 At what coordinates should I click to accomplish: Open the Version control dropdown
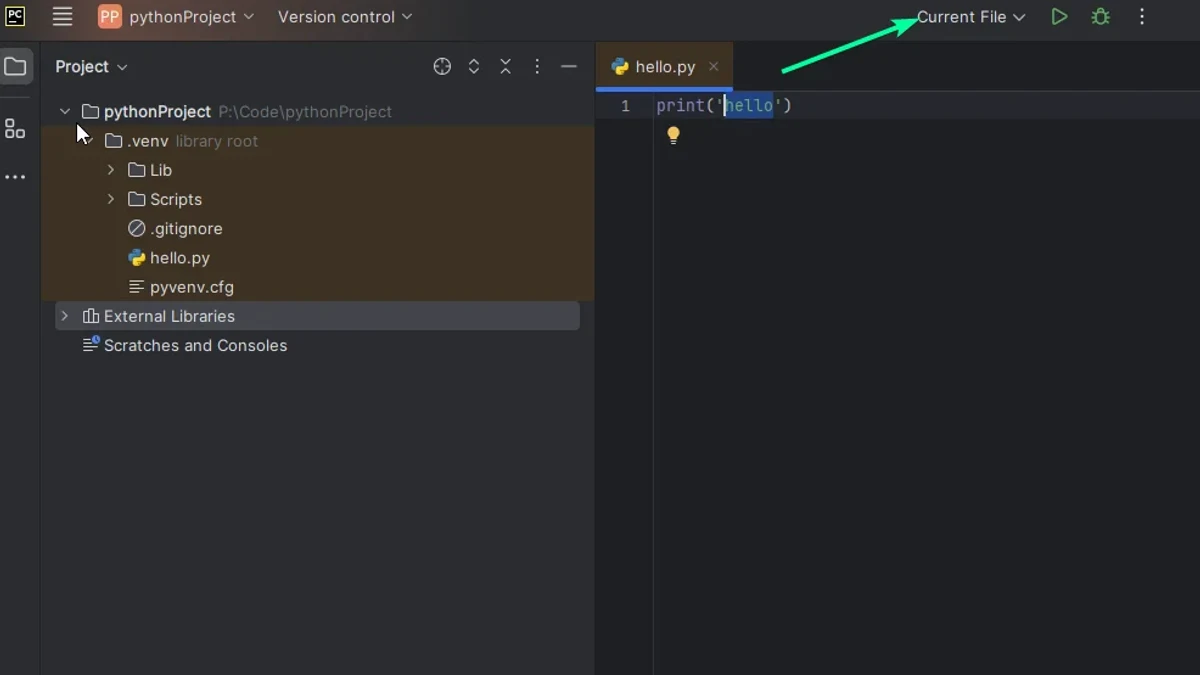345,17
